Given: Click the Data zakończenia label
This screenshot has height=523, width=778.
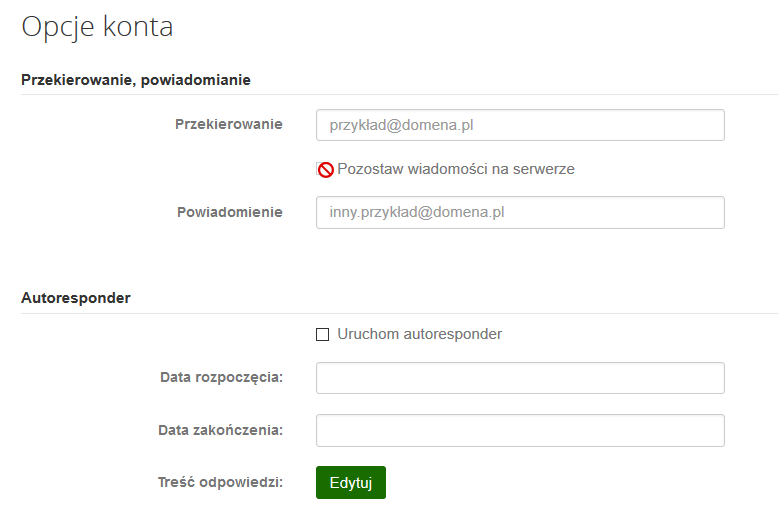Looking at the screenshot, I should tap(220, 430).
